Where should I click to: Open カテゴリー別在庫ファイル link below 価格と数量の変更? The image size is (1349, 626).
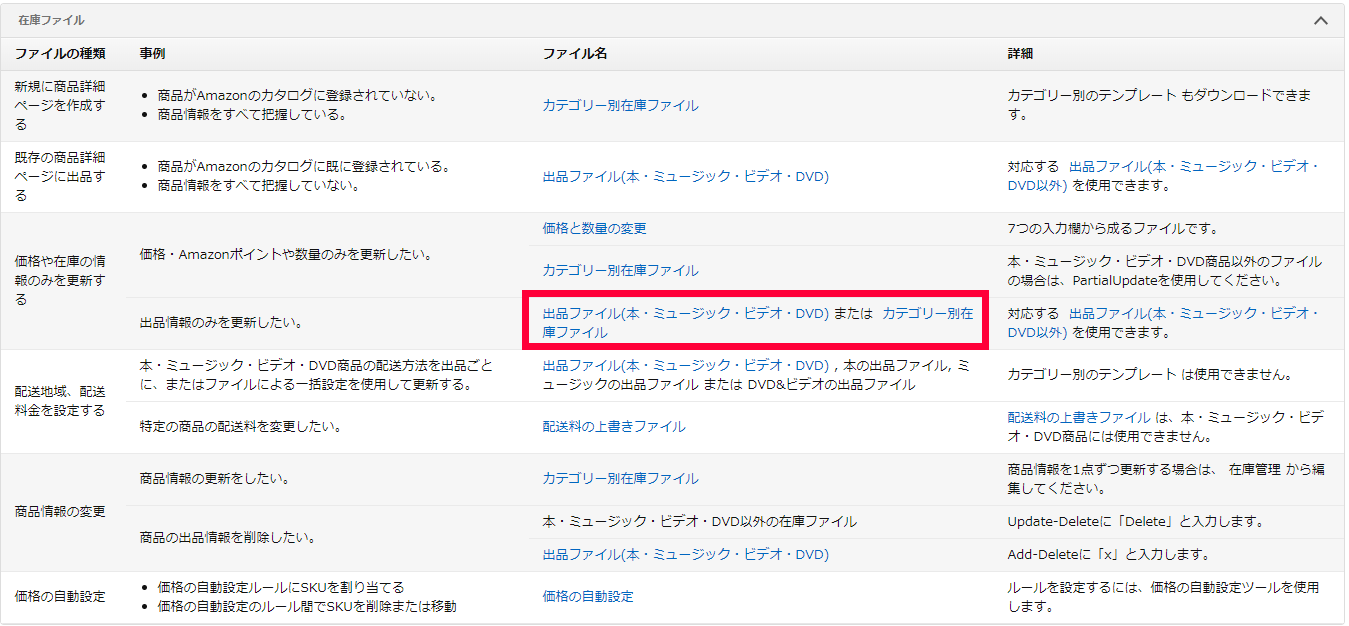coord(620,270)
